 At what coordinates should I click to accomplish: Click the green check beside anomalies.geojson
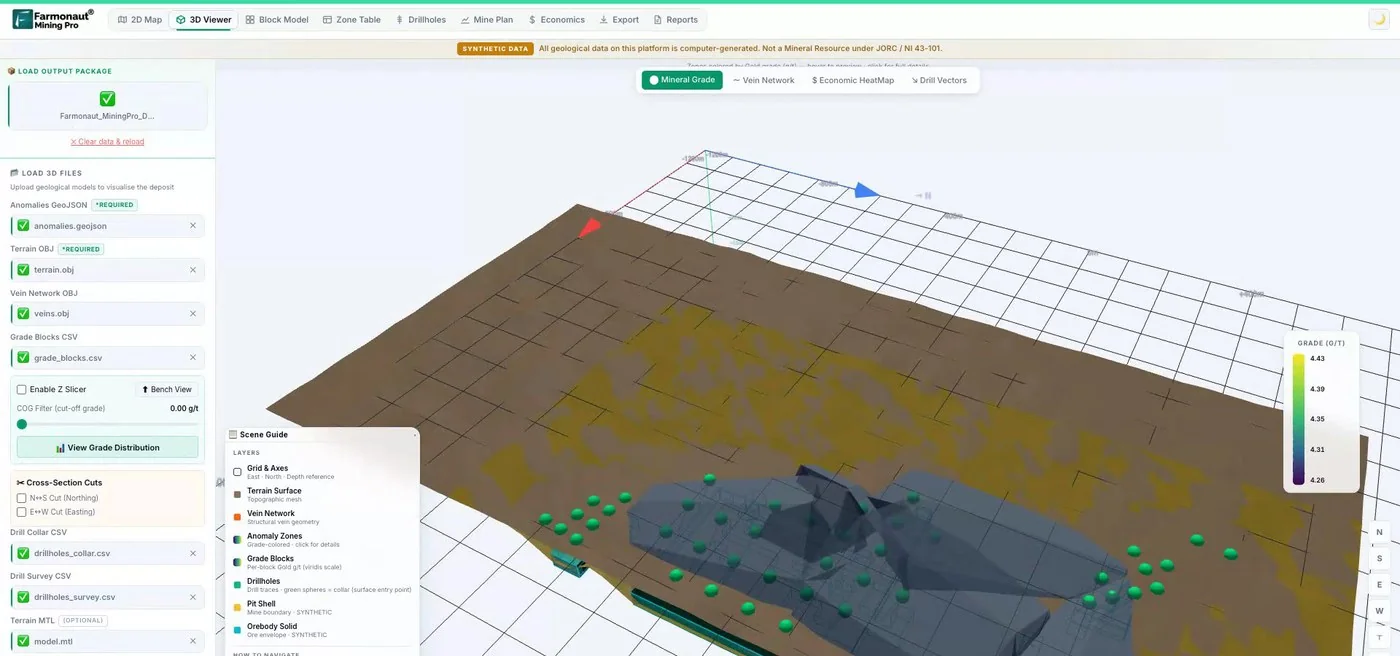pos(23,226)
